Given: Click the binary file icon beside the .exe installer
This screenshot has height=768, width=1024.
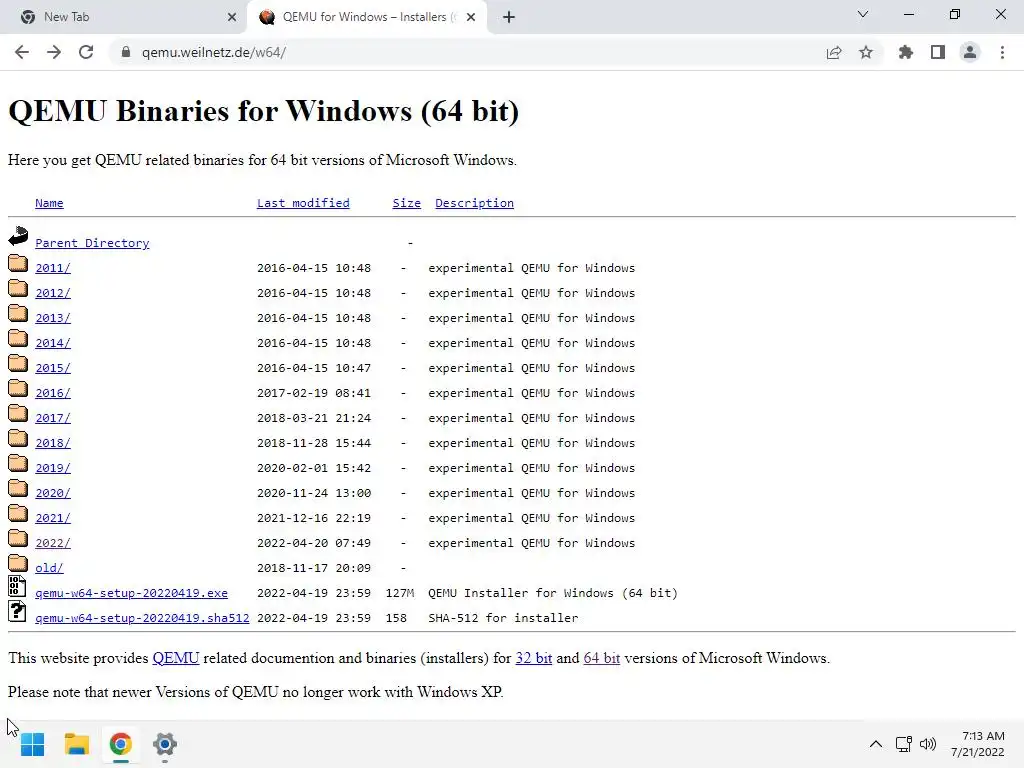Looking at the screenshot, I should click(x=18, y=586).
